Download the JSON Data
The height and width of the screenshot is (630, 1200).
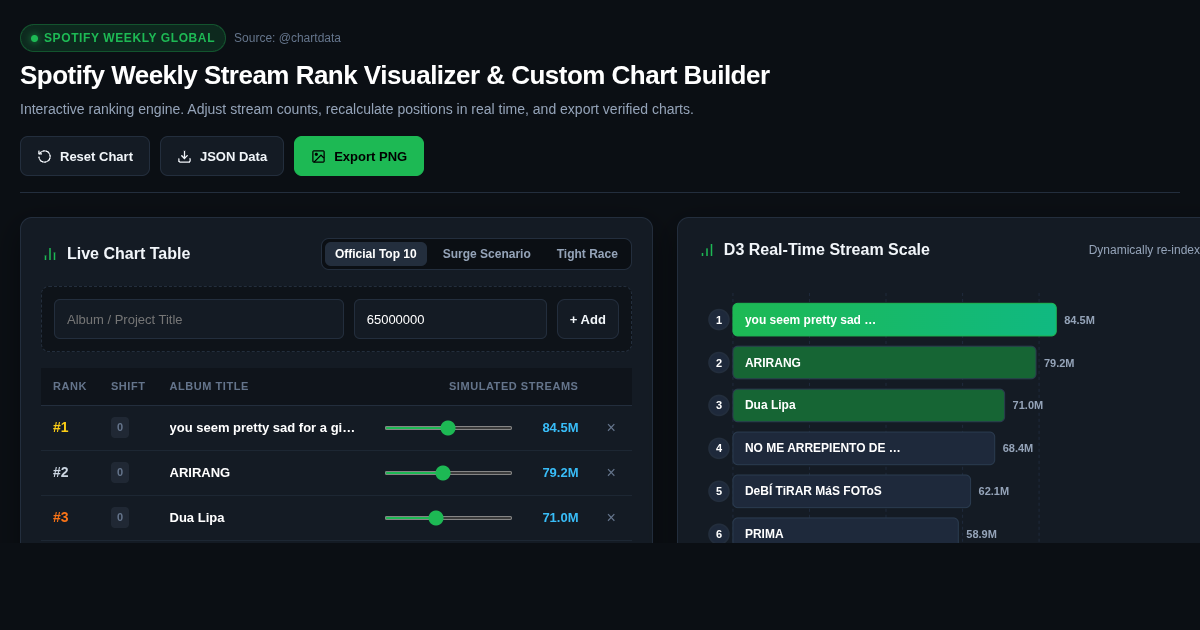coord(222,156)
